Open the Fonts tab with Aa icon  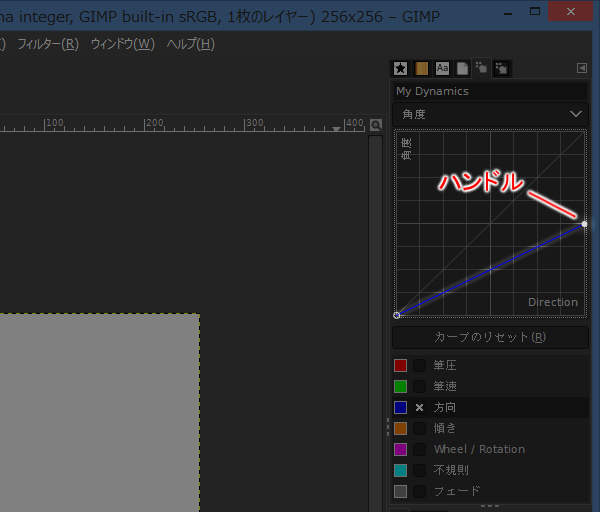tap(442, 69)
